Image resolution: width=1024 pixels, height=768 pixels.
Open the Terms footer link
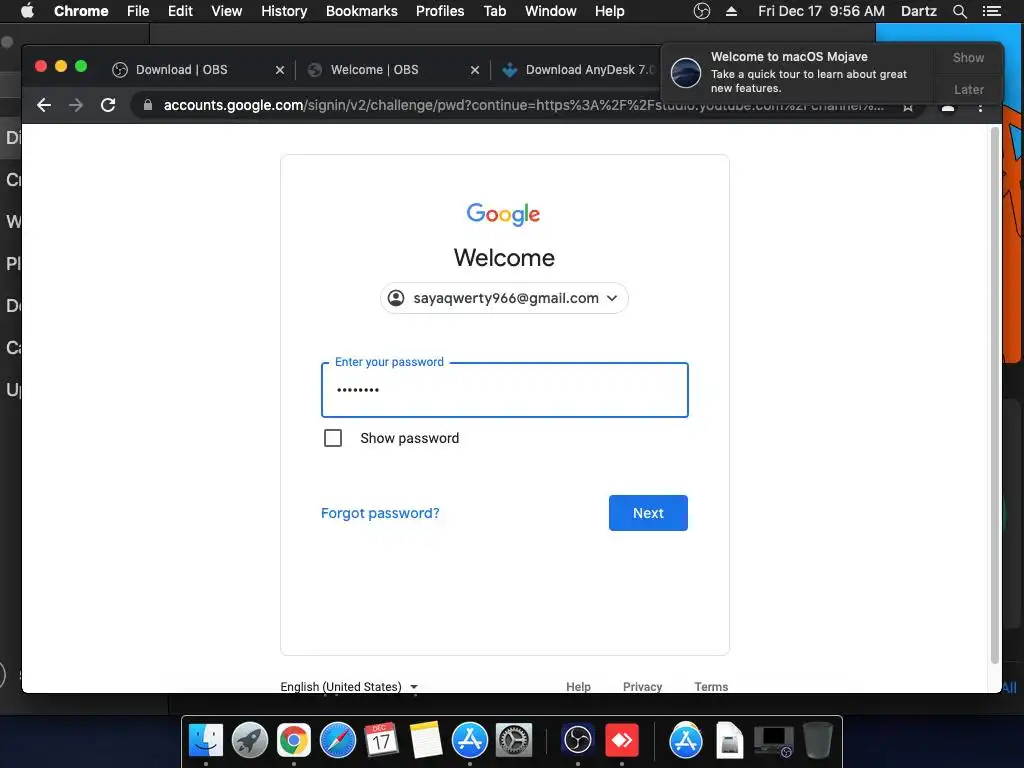711,686
